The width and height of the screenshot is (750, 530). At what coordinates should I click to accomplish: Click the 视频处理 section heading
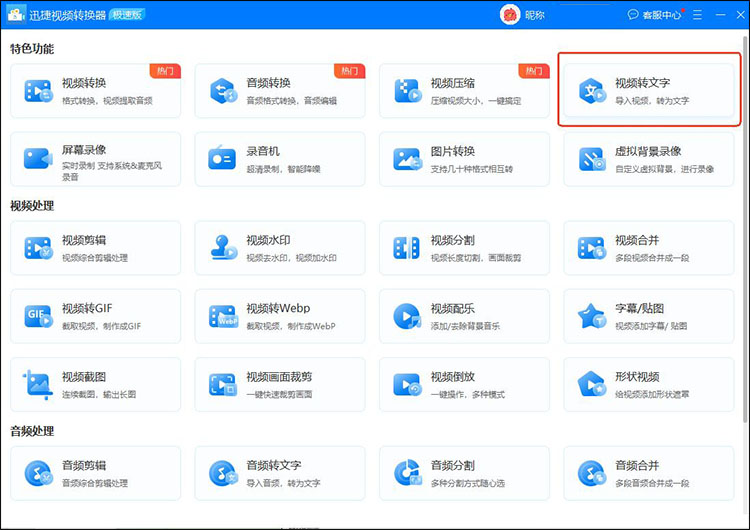click(32, 206)
